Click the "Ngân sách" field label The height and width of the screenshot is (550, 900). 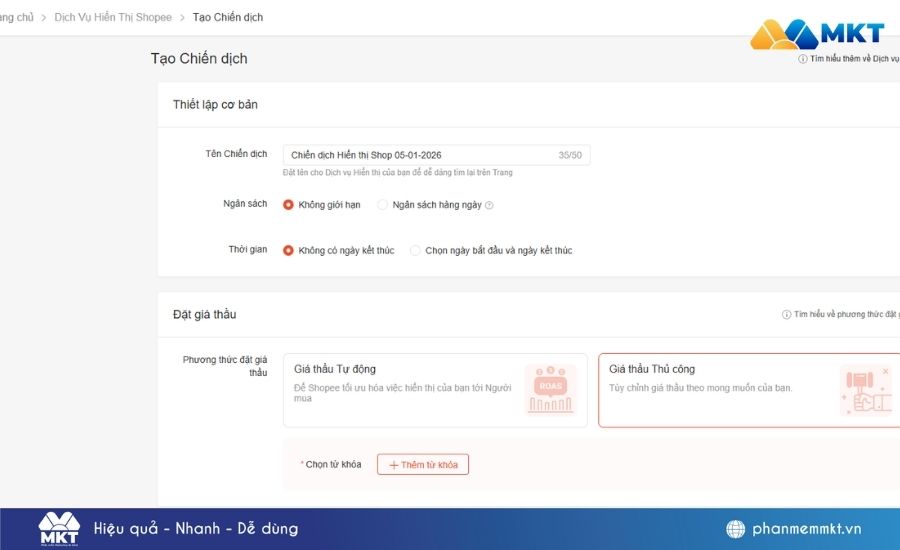click(245, 203)
